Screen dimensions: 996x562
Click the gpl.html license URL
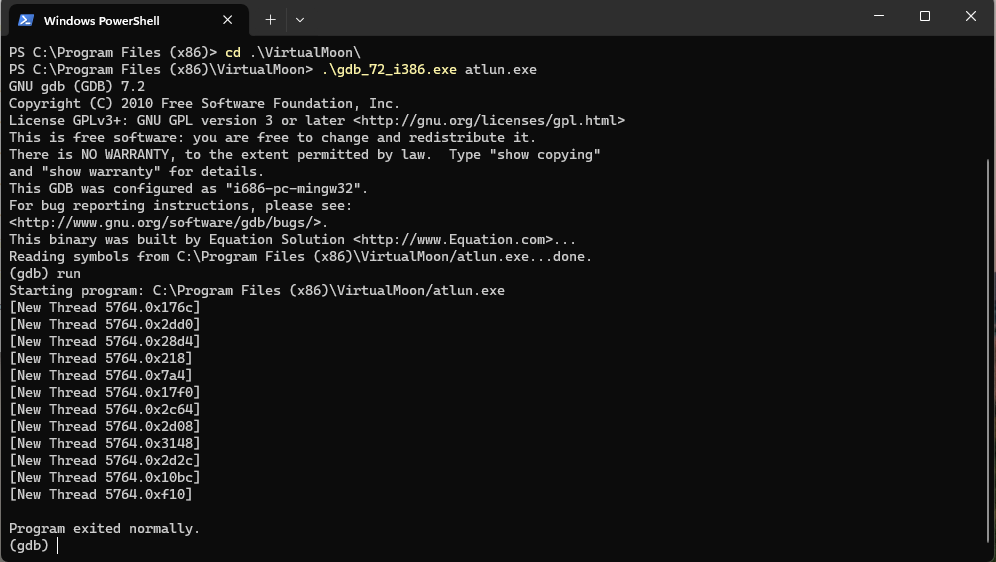click(x=490, y=121)
